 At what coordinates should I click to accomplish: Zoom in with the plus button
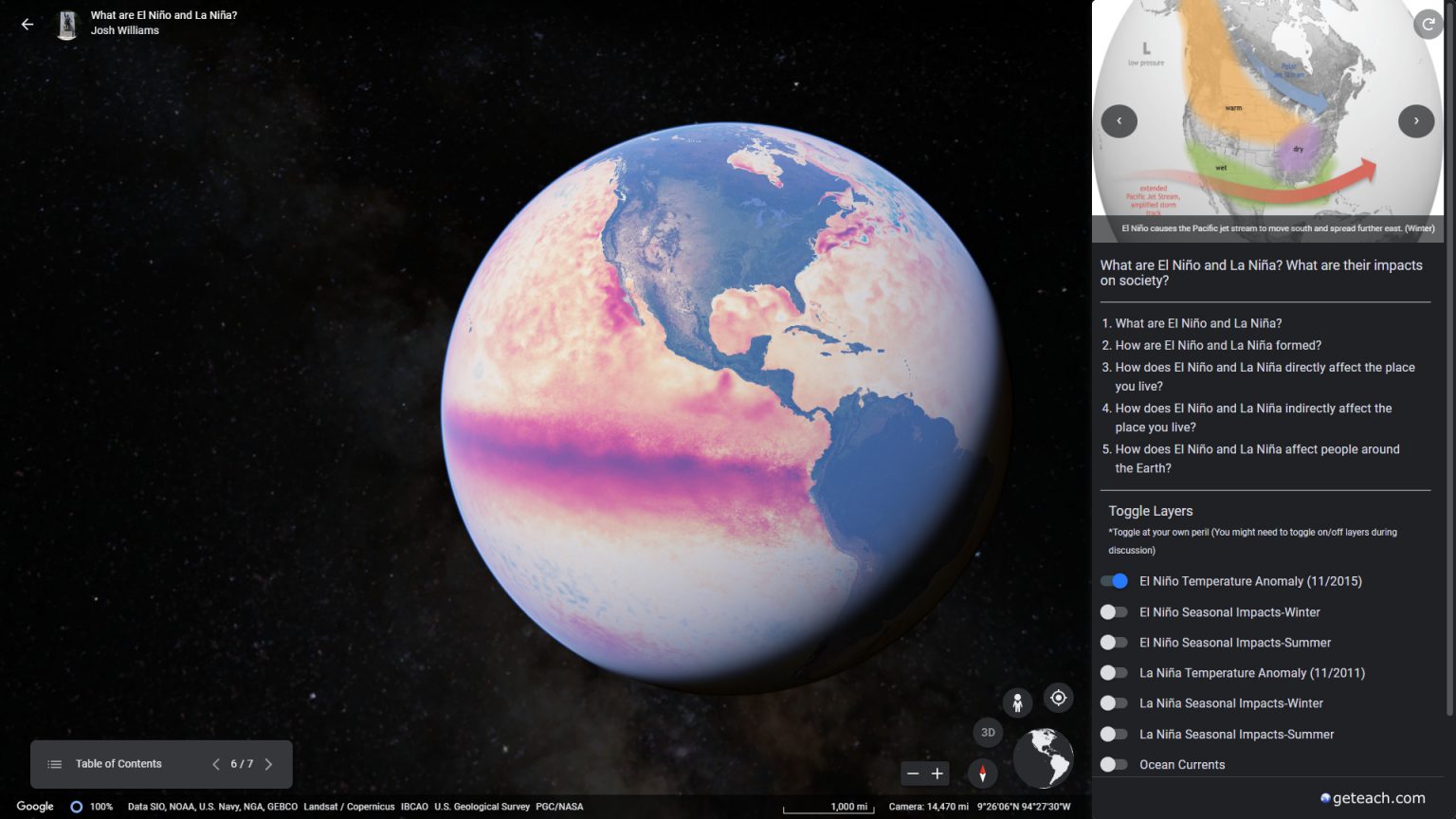[937, 773]
